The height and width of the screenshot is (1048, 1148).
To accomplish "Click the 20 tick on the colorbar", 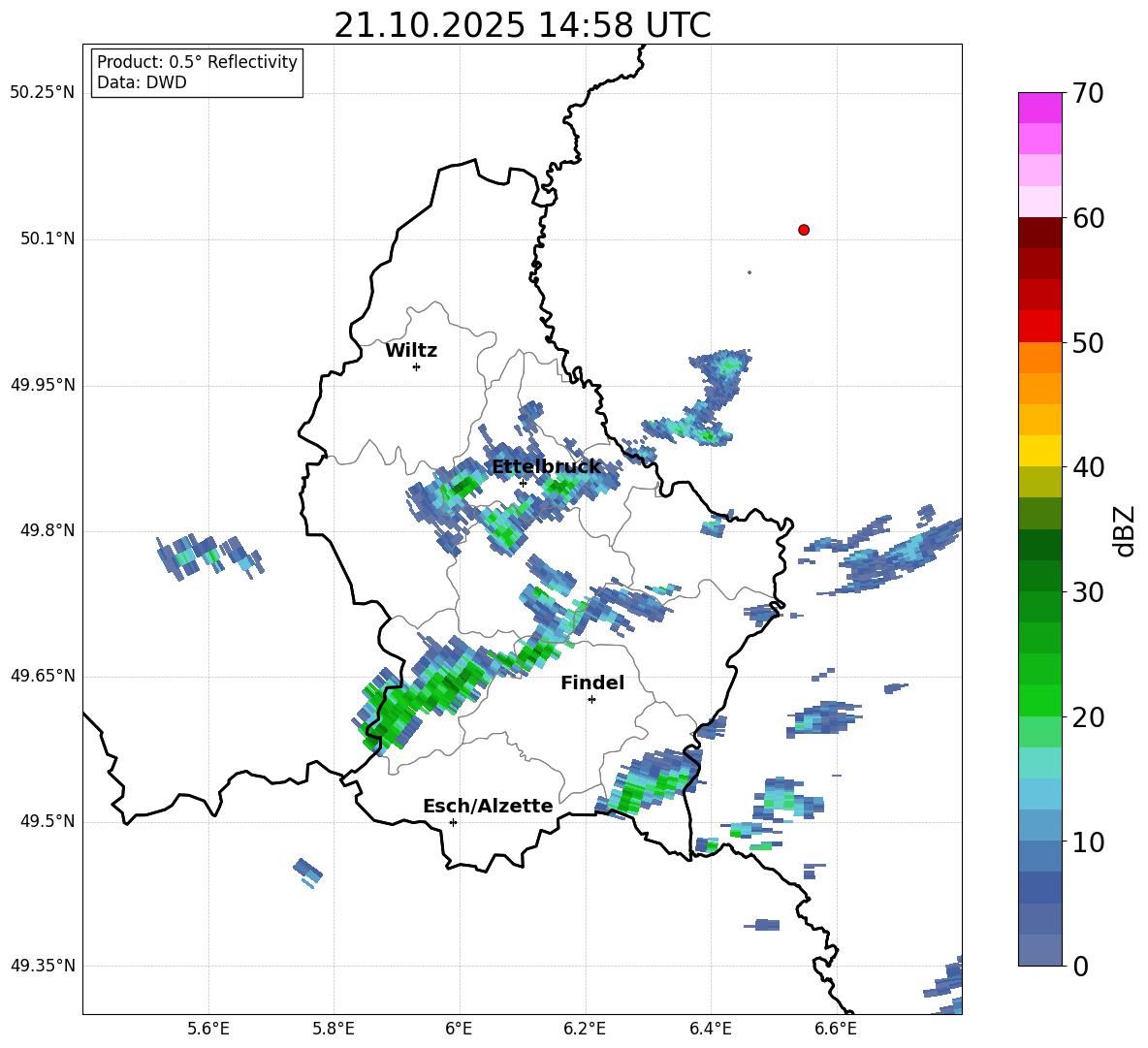I will [x=1088, y=717].
